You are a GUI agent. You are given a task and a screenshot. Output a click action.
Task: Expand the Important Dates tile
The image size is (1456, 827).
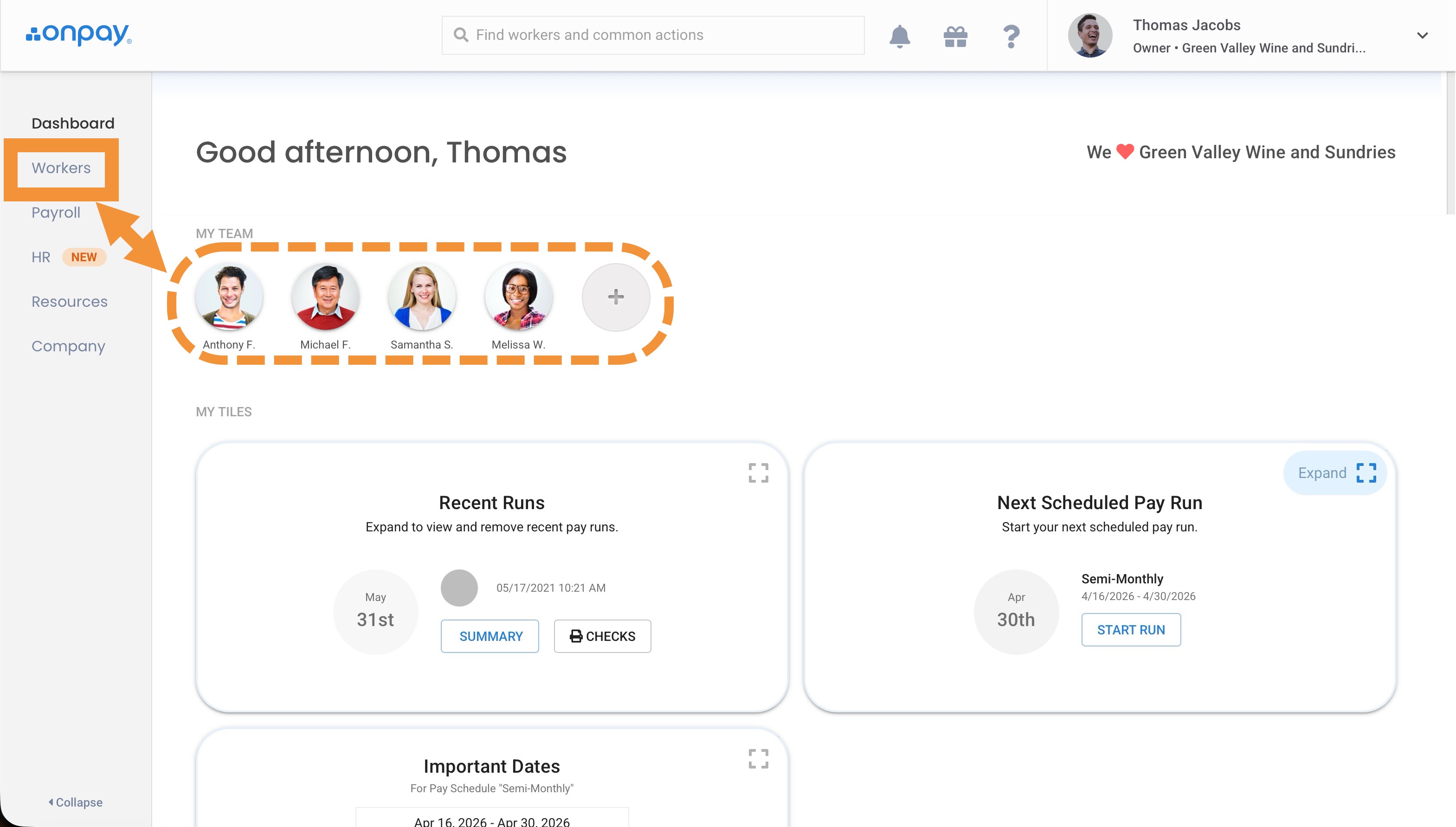pos(758,759)
